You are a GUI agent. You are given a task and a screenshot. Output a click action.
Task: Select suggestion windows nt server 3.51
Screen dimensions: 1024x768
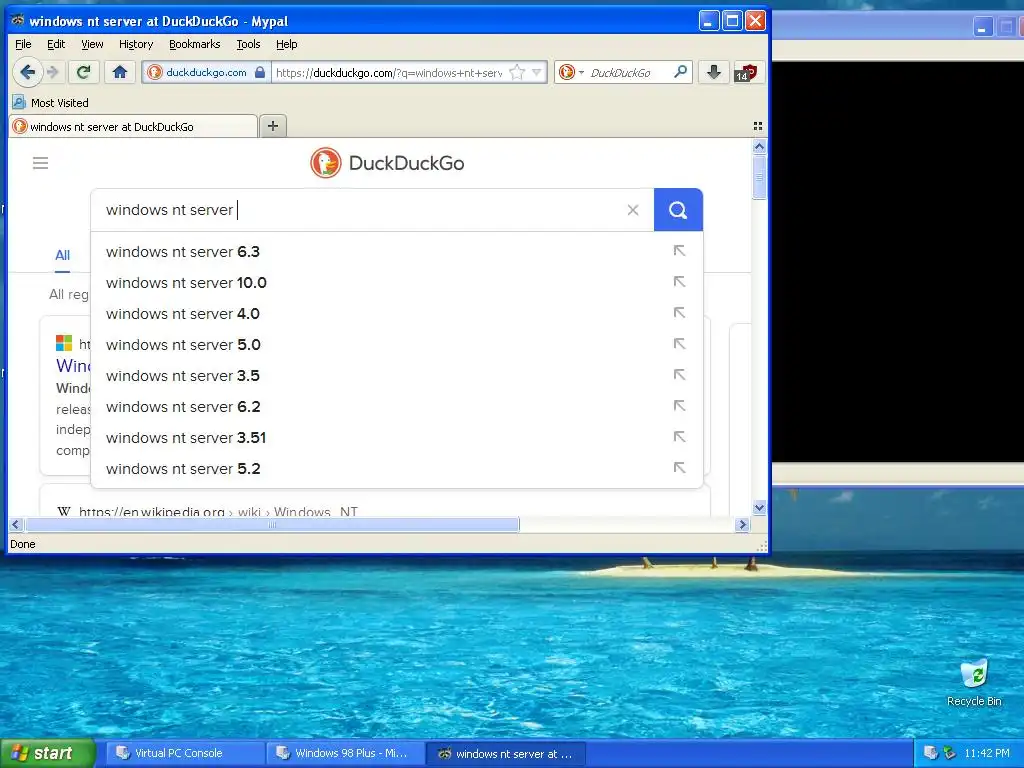396,438
